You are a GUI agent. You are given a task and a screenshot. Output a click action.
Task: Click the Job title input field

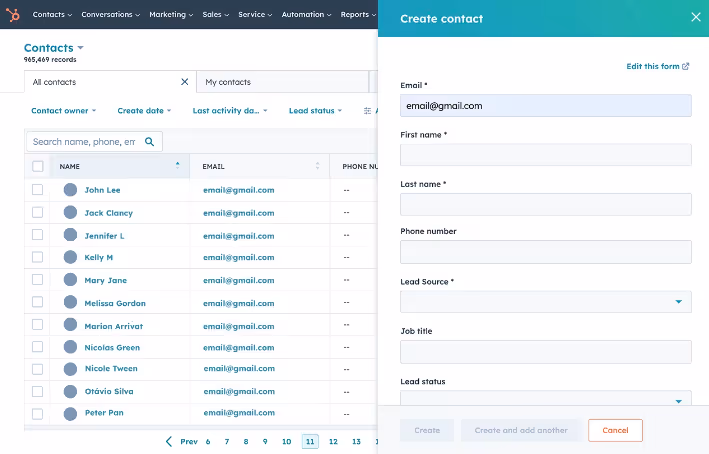point(545,352)
